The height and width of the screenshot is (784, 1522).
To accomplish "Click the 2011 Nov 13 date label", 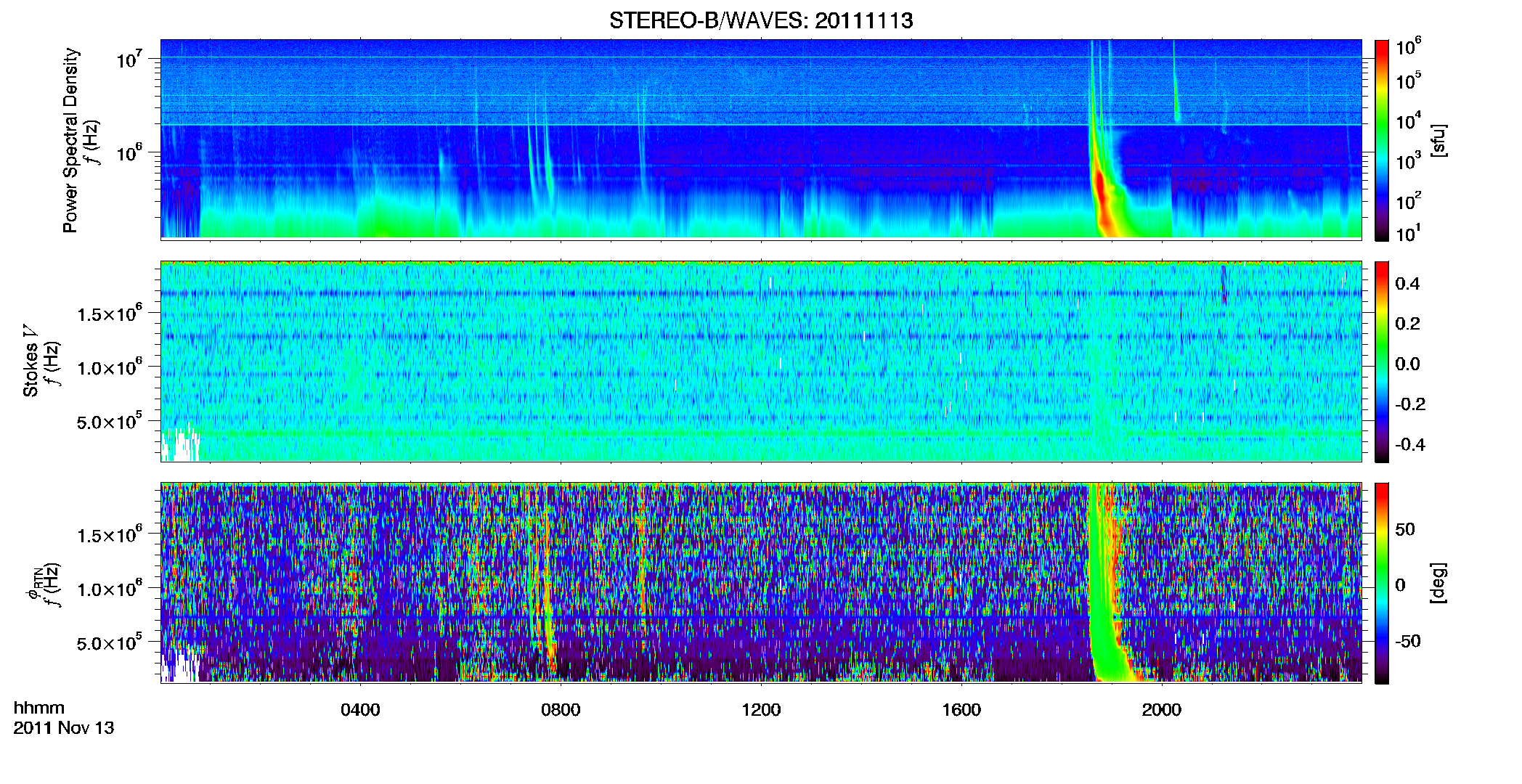I will pos(64,728).
